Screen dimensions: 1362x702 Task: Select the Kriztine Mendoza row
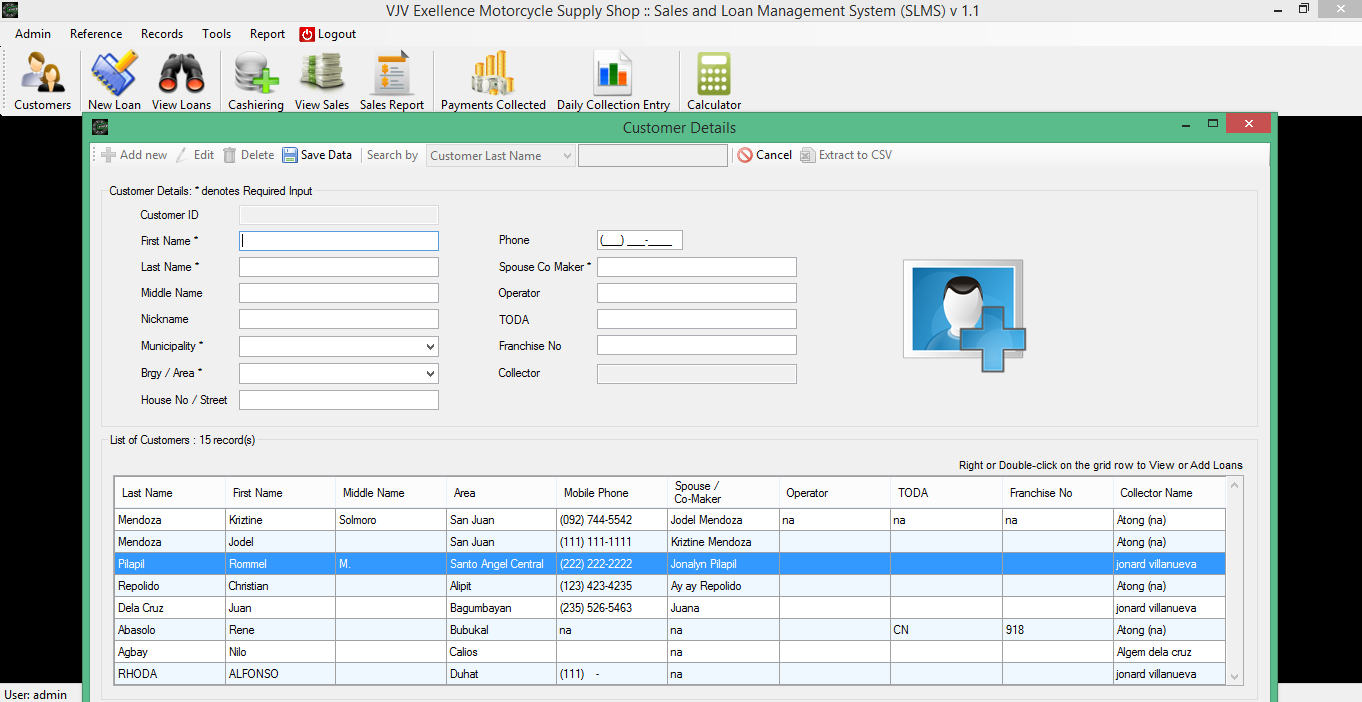pyautogui.click(x=670, y=520)
